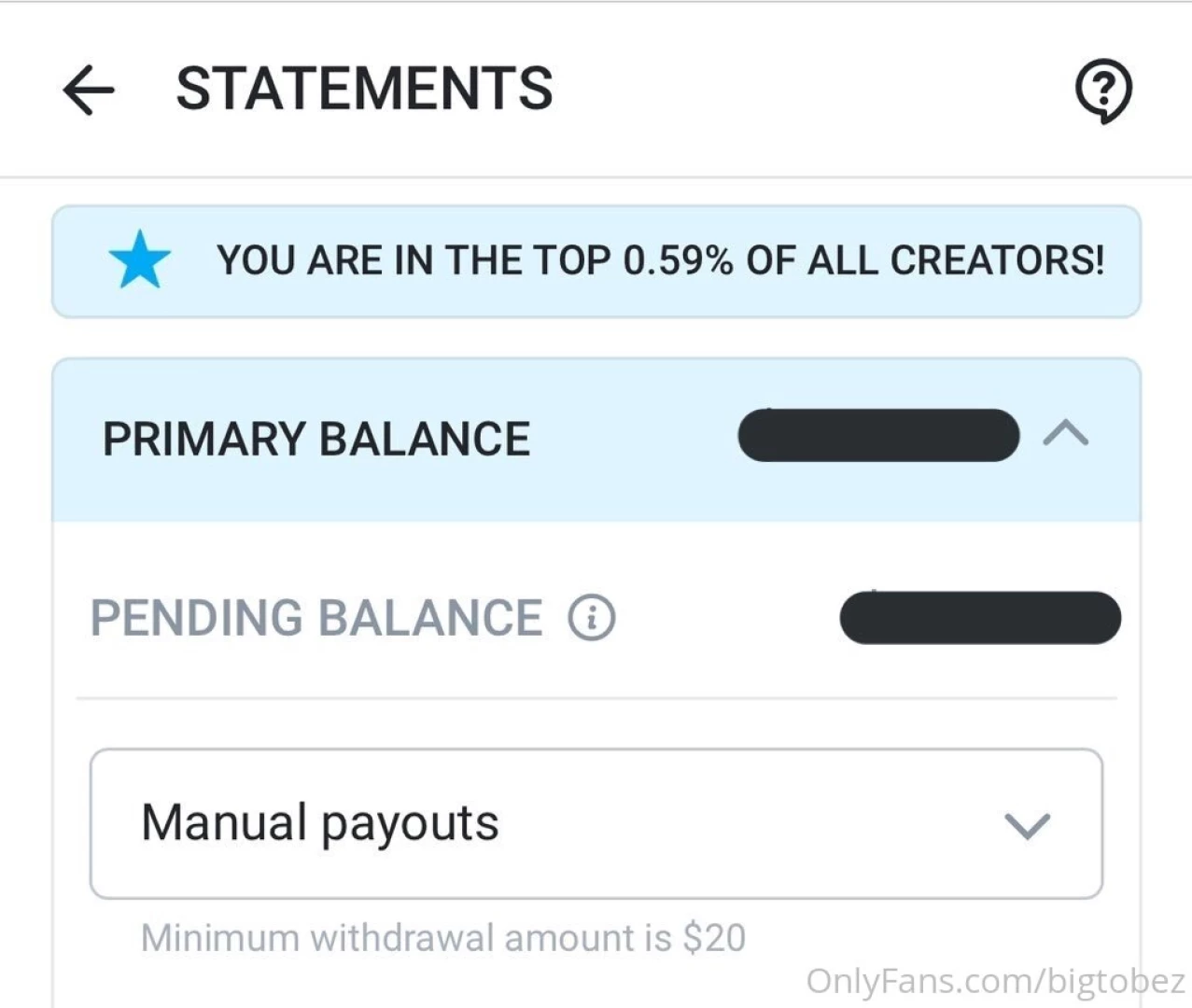Image resolution: width=1192 pixels, height=1008 pixels.
Task: Click the "Manual payouts" text label
Action: point(320,823)
